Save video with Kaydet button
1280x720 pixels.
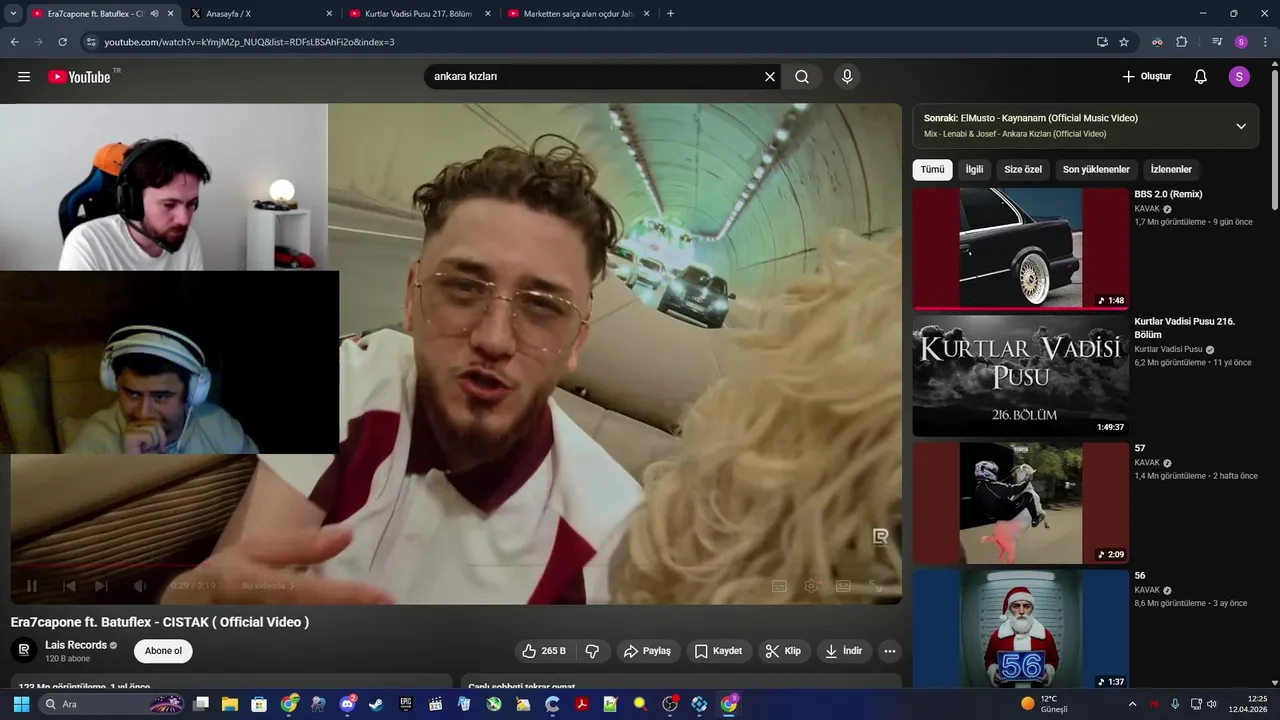click(718, 651)
